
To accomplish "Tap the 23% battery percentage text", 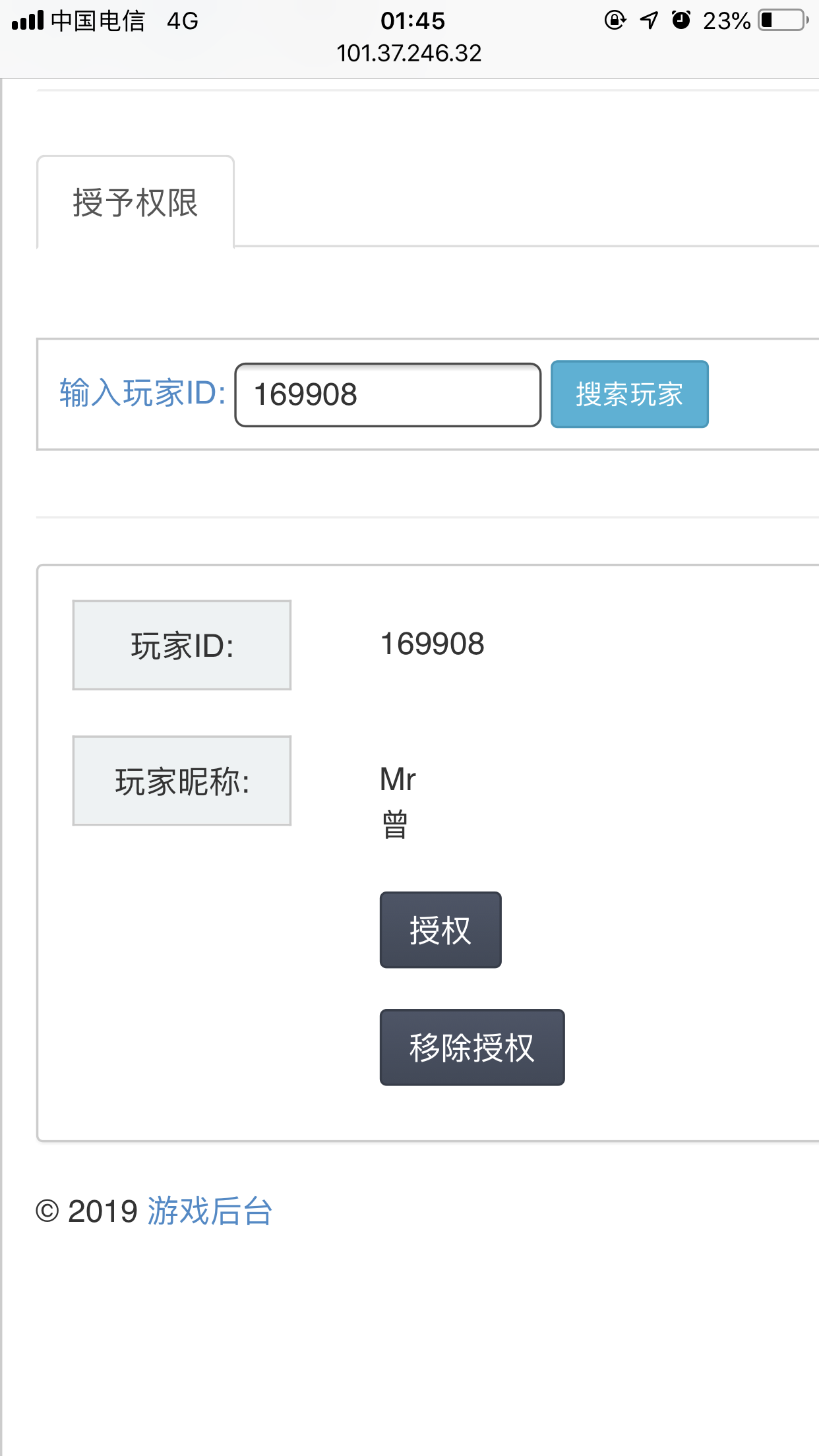I will [x=727, y=21].
